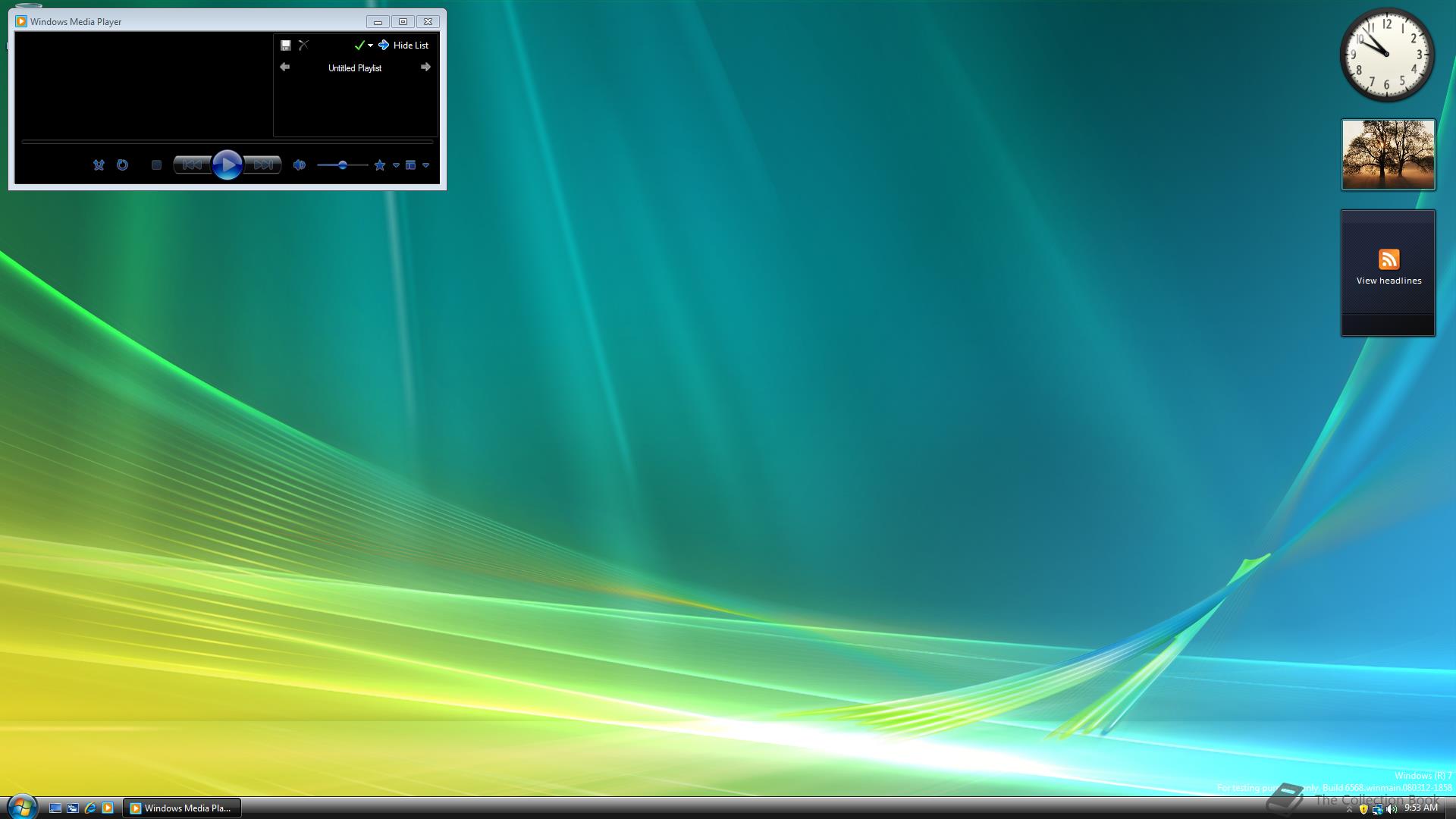Click the orange RSS feed icon
The width and height of the screenshot is (1456, 819).
pos(1389,259)
